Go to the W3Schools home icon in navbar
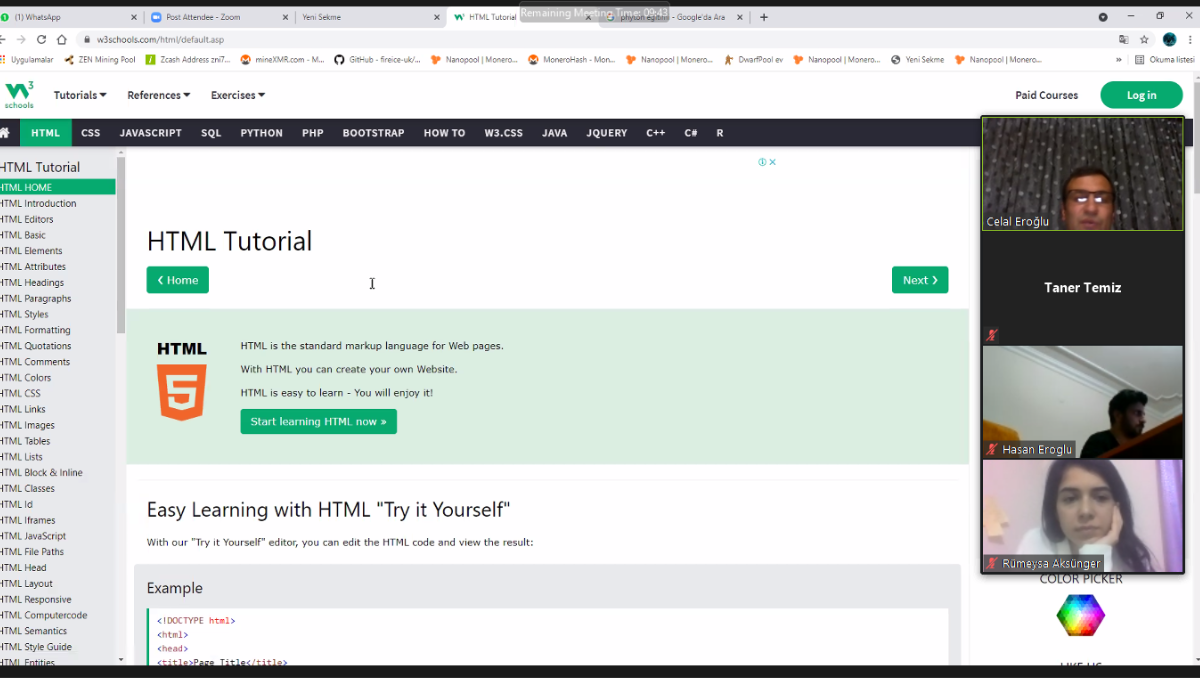Image resolution: width=1200 pixels, height=680 pixels. [5, 133]
